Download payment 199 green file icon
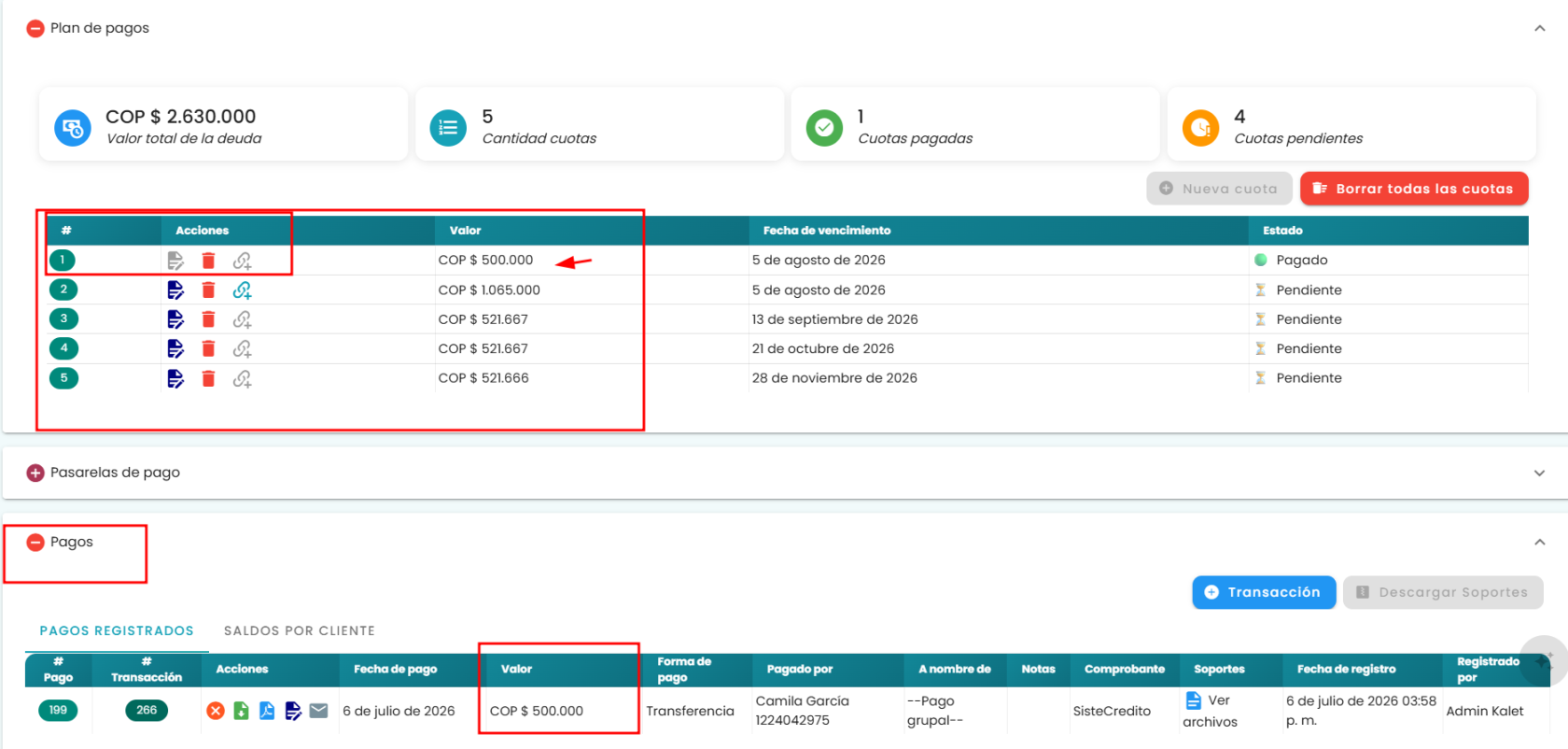The height and width of the screenshot is (749, 1568). click(x=241, y=711)
